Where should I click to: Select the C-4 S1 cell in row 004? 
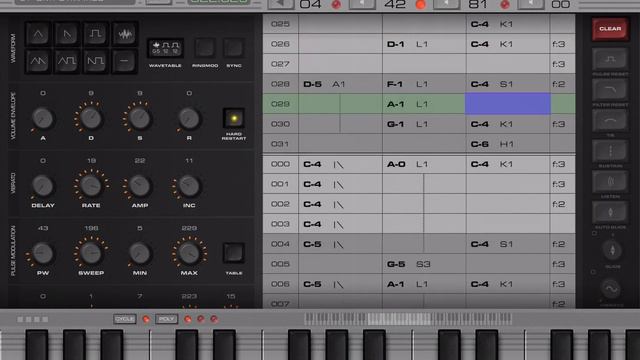coord(508,244)
